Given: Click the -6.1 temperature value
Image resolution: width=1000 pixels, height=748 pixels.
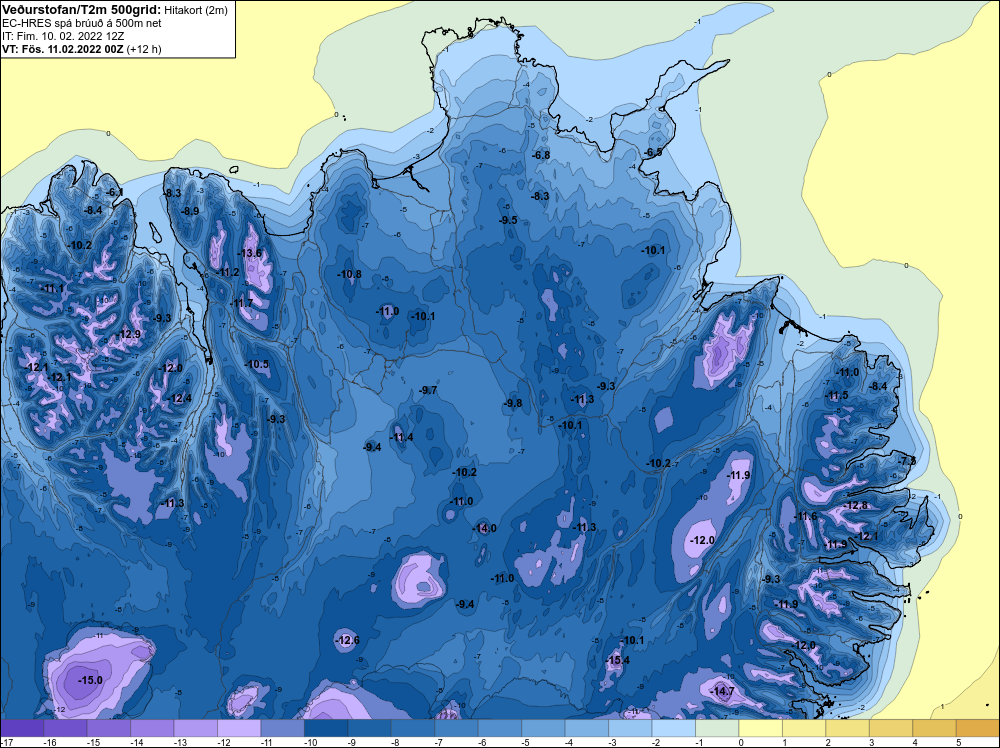Looking at the screenshot, I should point(115,192).
